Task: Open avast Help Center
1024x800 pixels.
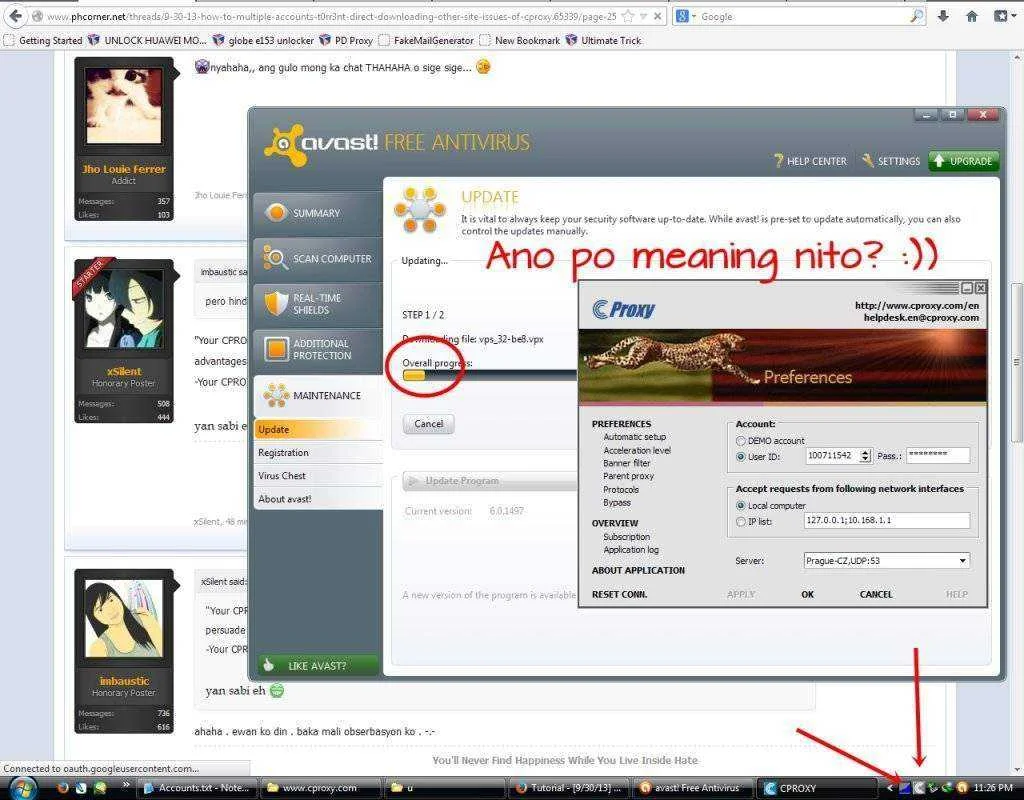Action: (x=810, y=161)
